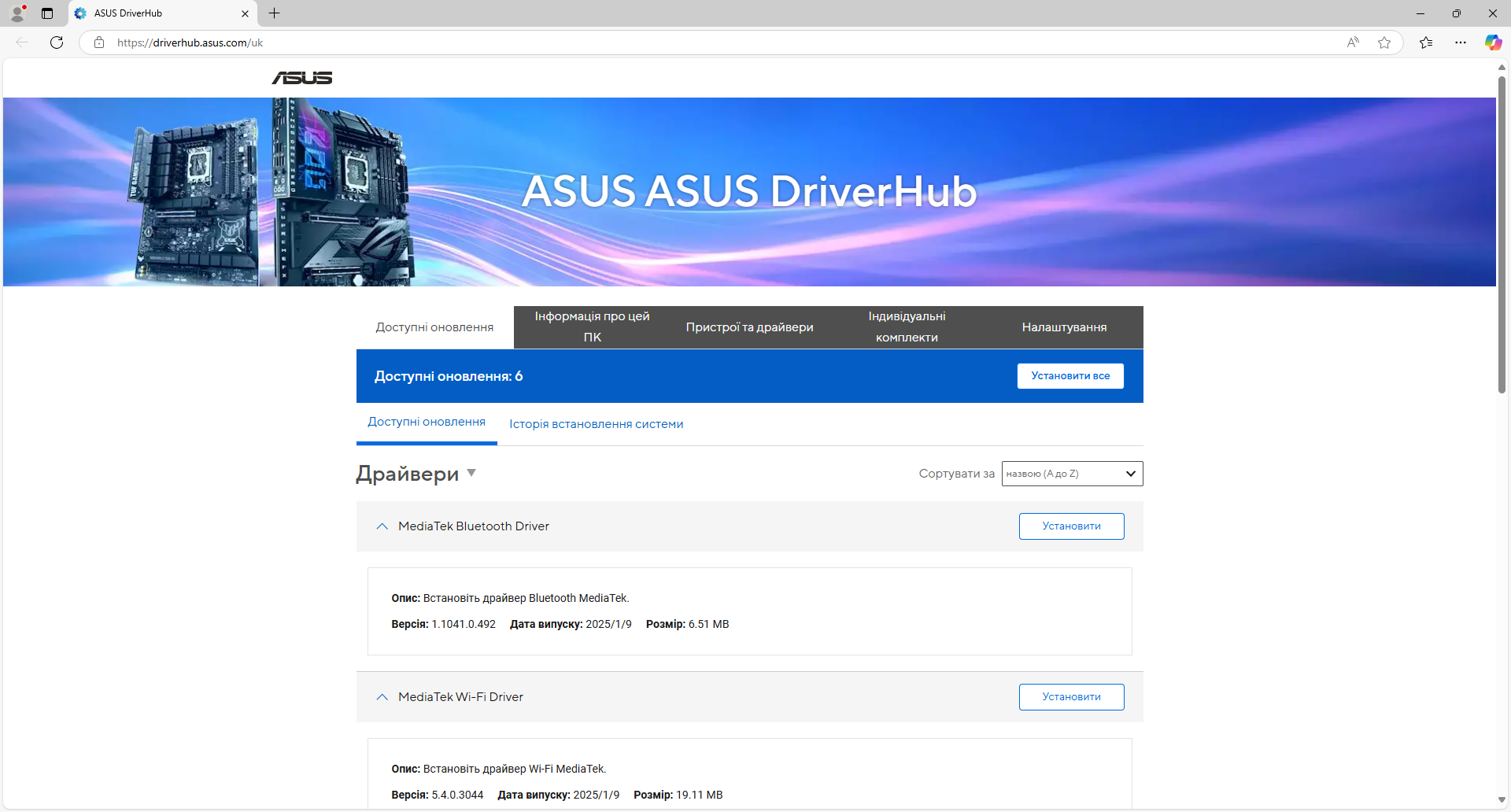
Task: Open Пристрої та драйвери tab
Action: pyautogui.click(x=750, y=327)
